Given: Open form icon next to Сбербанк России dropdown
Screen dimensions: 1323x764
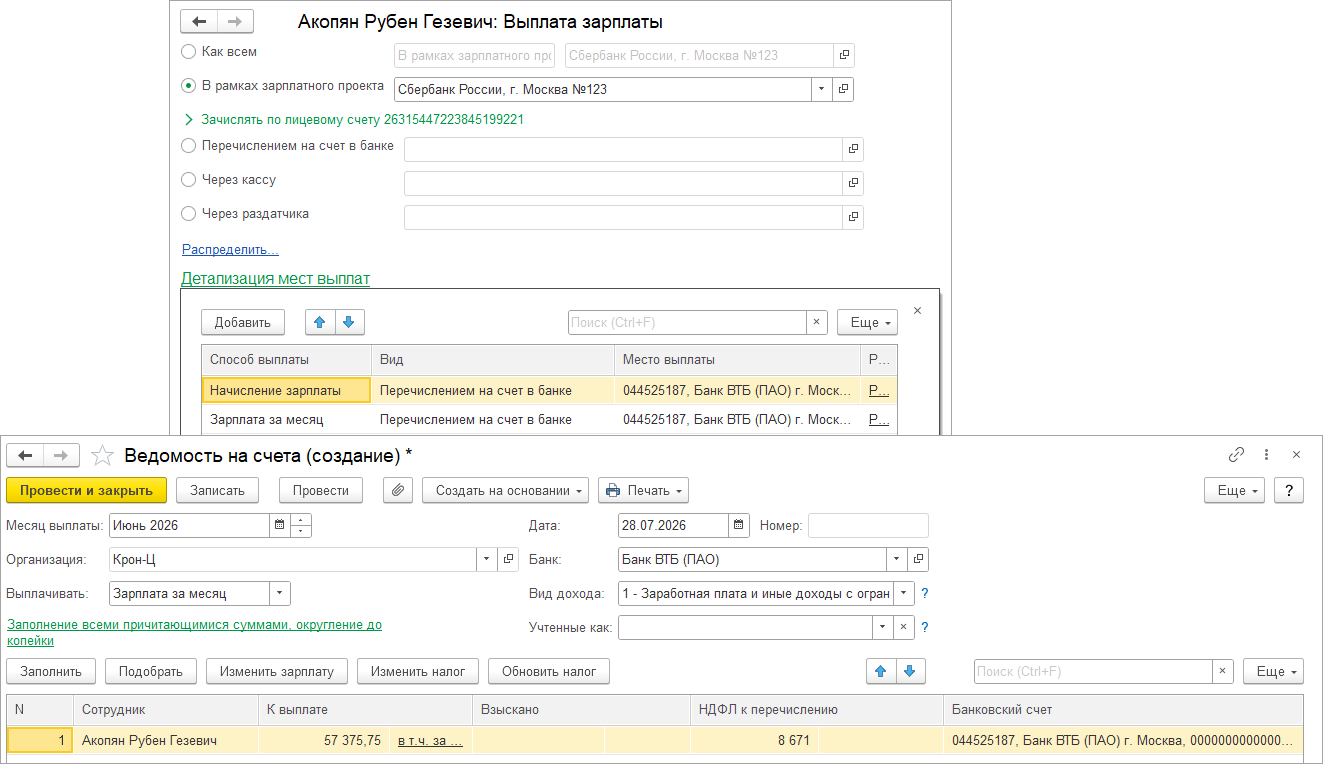Looking at the screenshot, I should point(843,89).
